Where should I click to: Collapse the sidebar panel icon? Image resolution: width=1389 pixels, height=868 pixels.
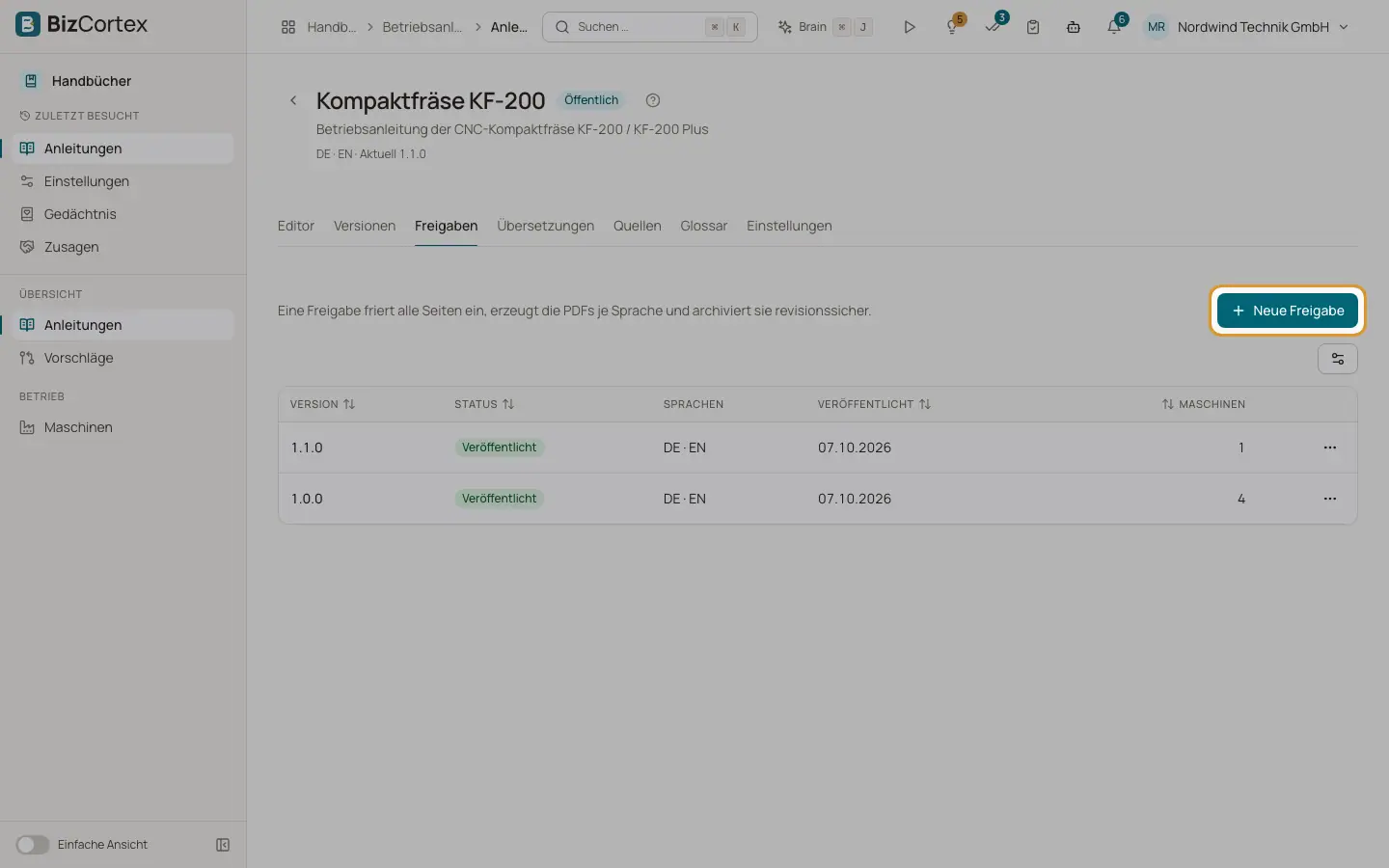223,845
